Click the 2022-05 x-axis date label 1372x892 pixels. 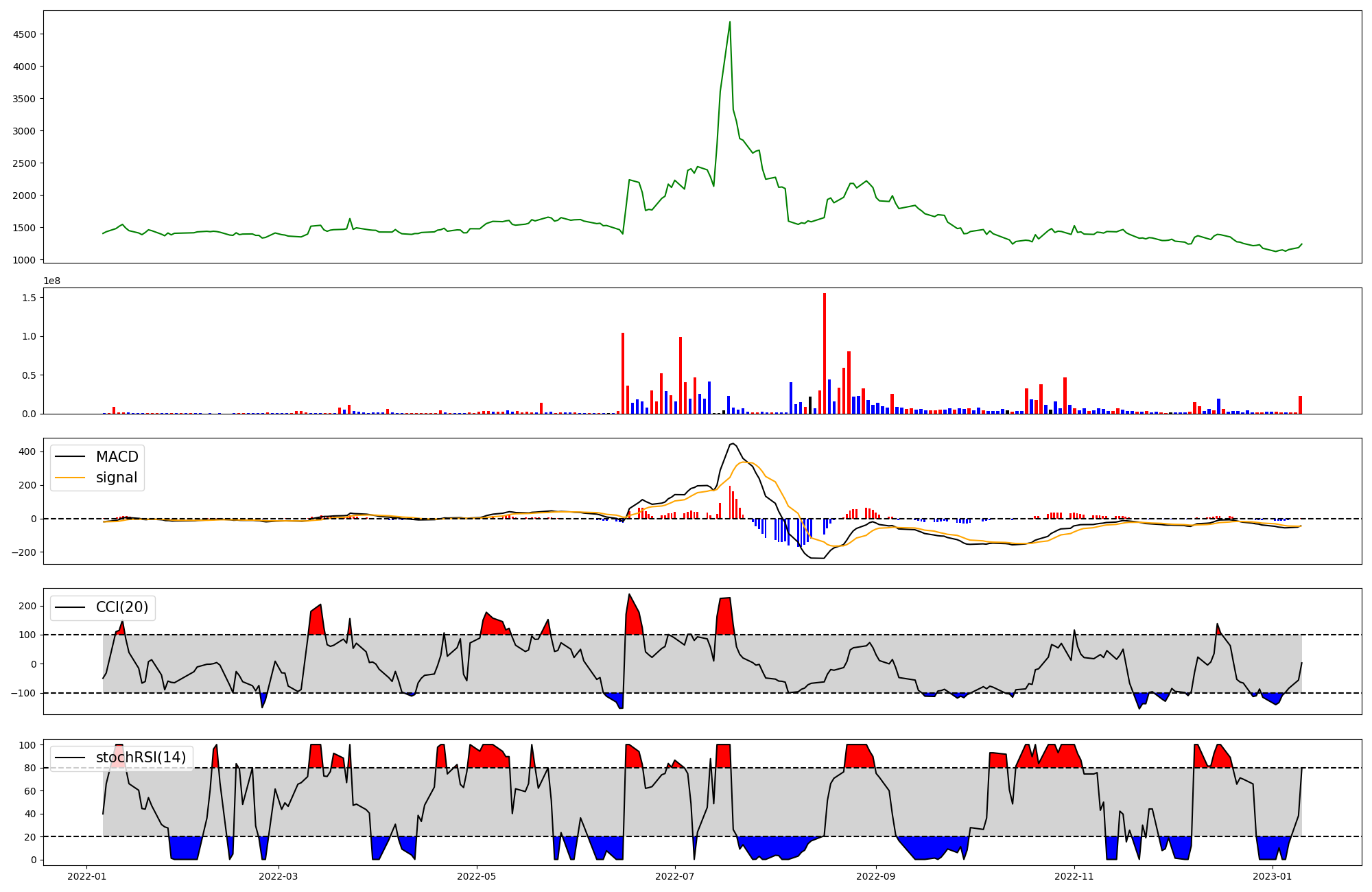tap(476, 876)
